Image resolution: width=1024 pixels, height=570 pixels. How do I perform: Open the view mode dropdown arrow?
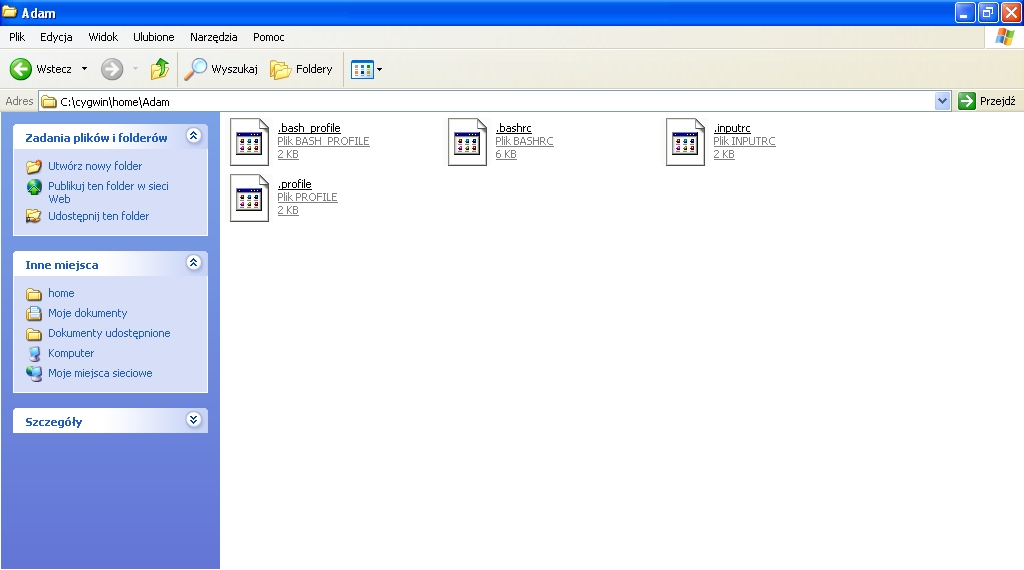tap(379, 69)
